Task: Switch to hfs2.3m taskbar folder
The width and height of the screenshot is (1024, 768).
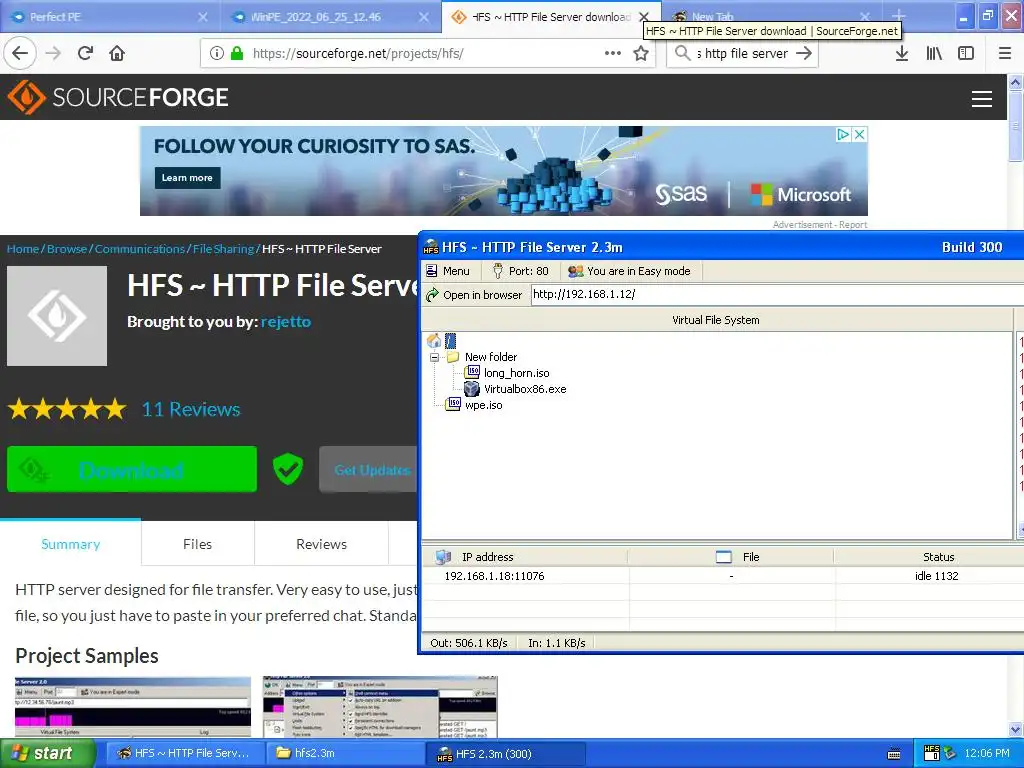Action: (x=344, y=753)
